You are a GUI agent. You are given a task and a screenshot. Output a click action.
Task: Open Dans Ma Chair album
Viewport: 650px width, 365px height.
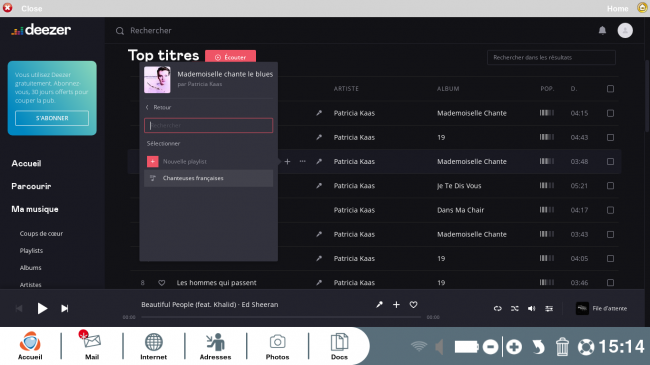pos(461,210)
